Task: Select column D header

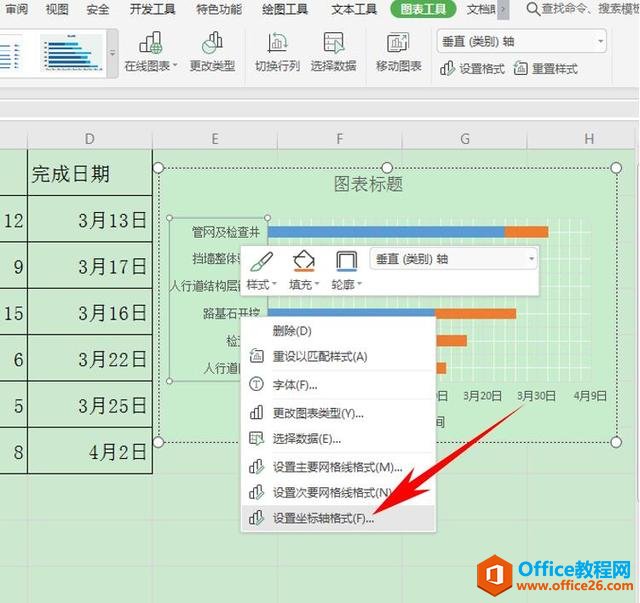Action: coord(90,139)
